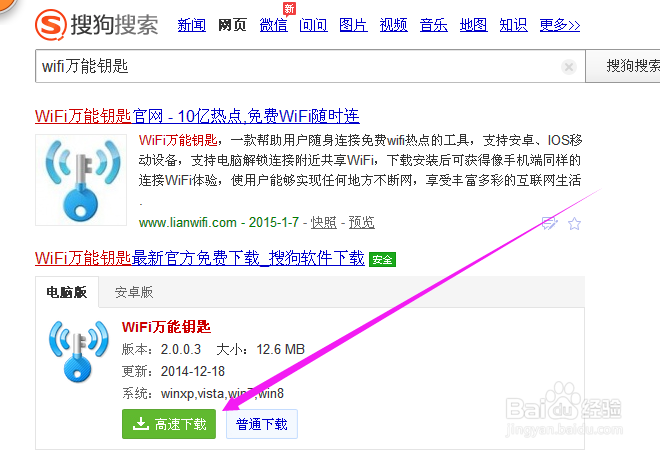Switch to the 电脑版 tab
Image resolution: width=660 pixels, height=452 pixels.
click(x=67, y=292)
